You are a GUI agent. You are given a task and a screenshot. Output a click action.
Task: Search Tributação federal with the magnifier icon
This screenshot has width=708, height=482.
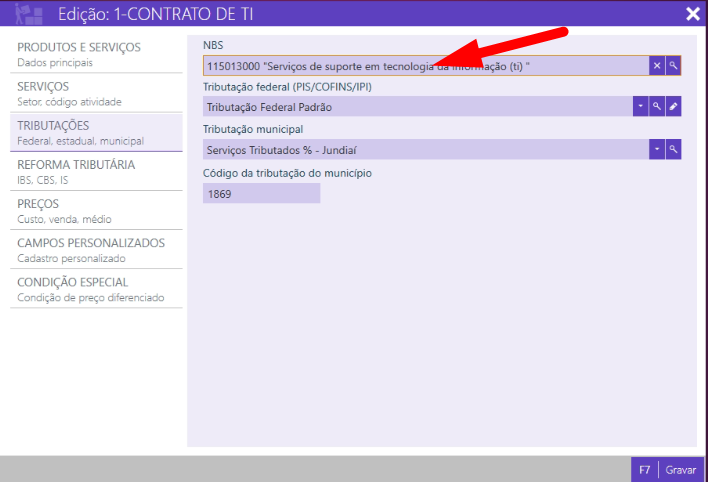(657, 107)
